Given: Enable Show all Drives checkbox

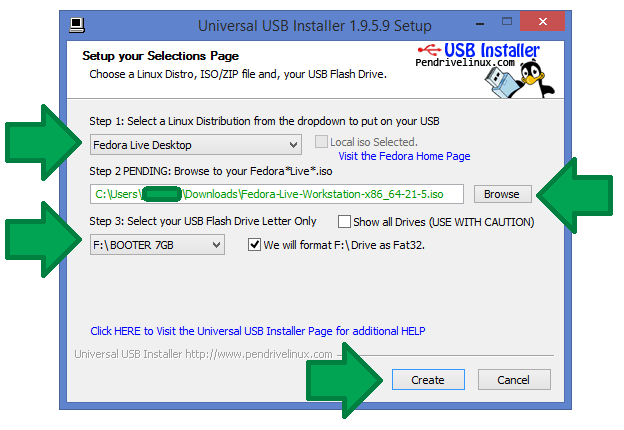Looking at the screenshot, I should point(344,222).
